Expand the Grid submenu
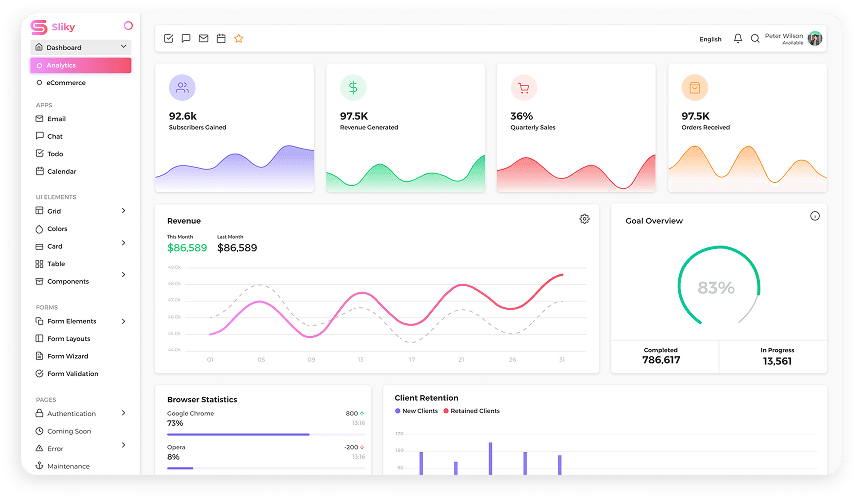This screenshot has width=857, height=498. coord(123,211)
